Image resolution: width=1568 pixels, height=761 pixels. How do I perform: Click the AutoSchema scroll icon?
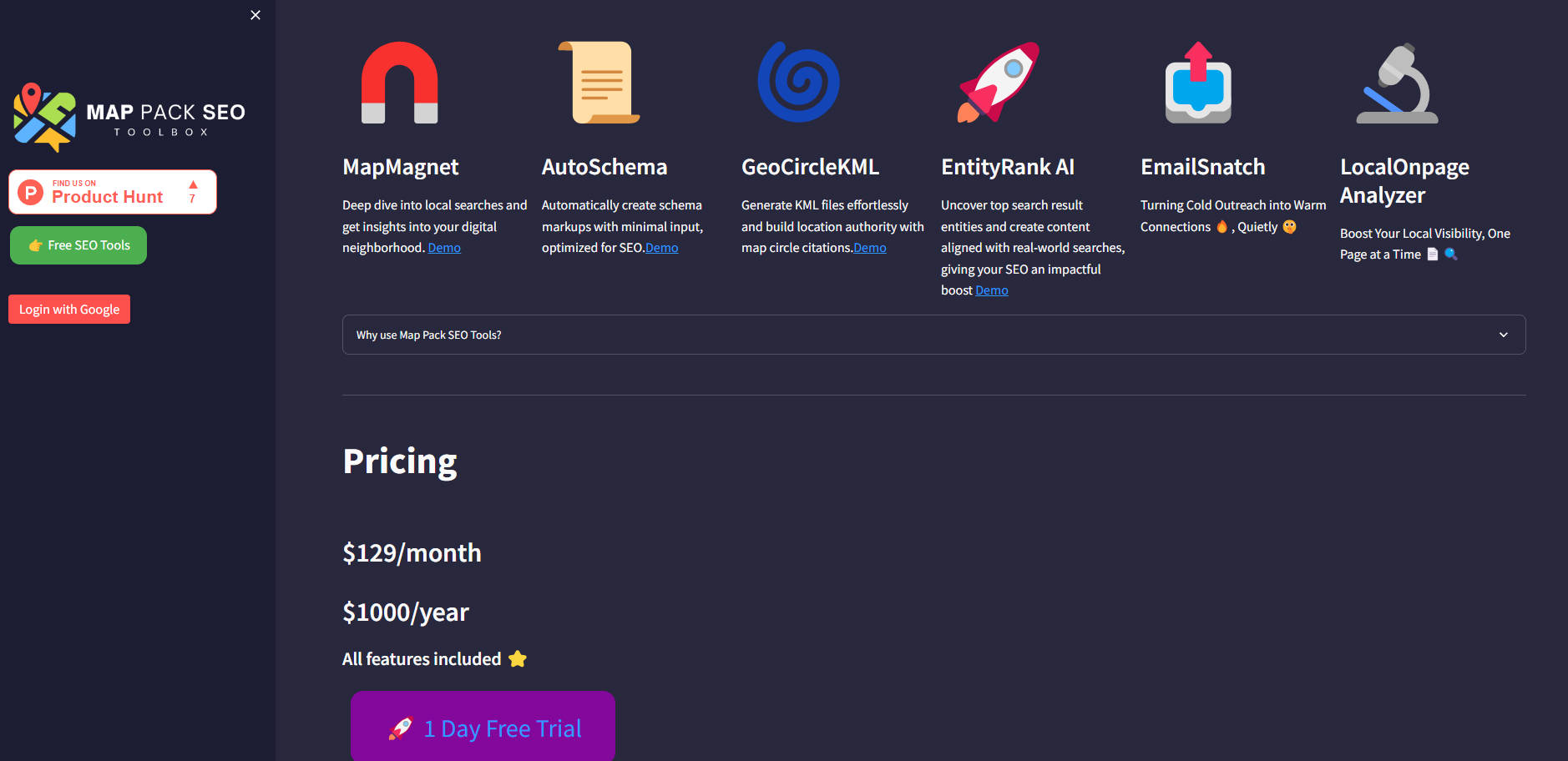599,83
